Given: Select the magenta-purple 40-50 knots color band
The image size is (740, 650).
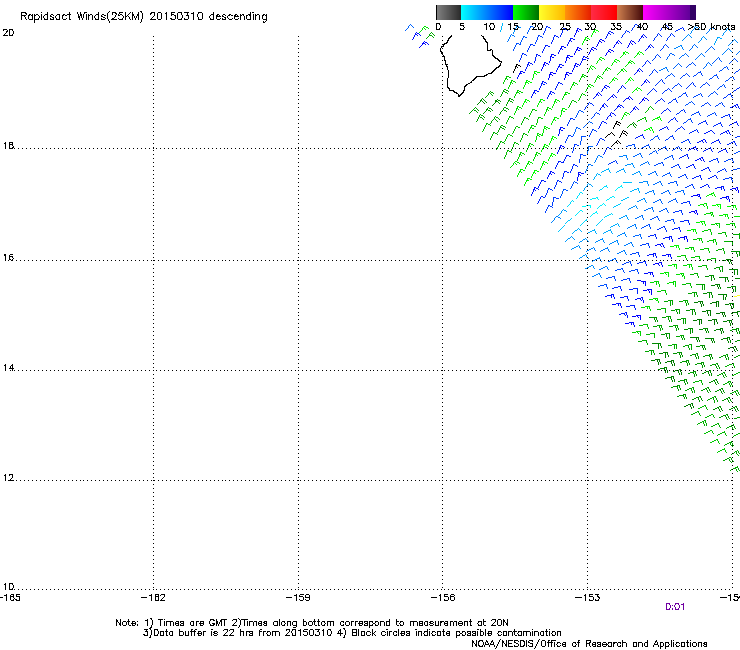Looking at the screenshot, I should coord(669,12).
